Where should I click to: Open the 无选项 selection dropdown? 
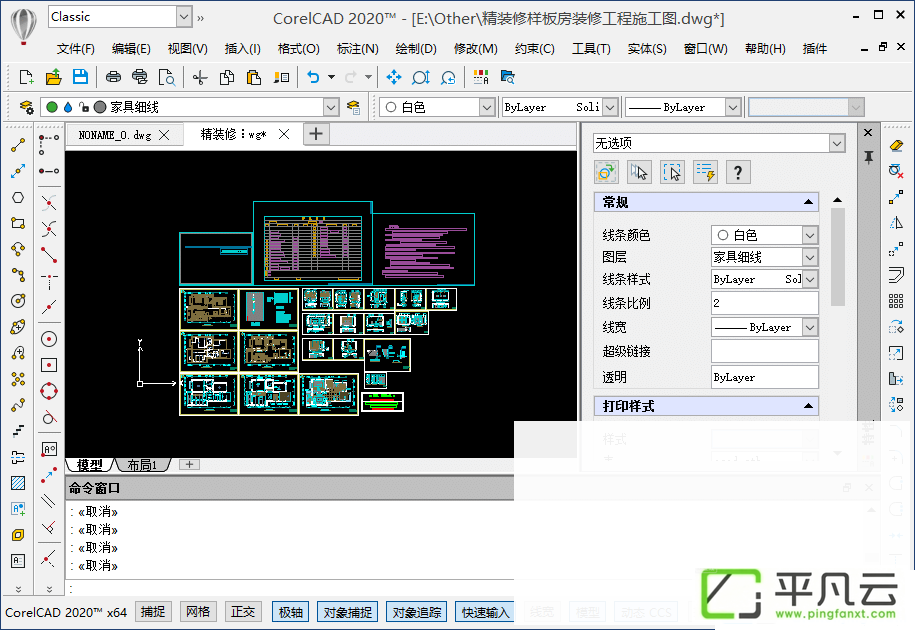pos(837,143)
